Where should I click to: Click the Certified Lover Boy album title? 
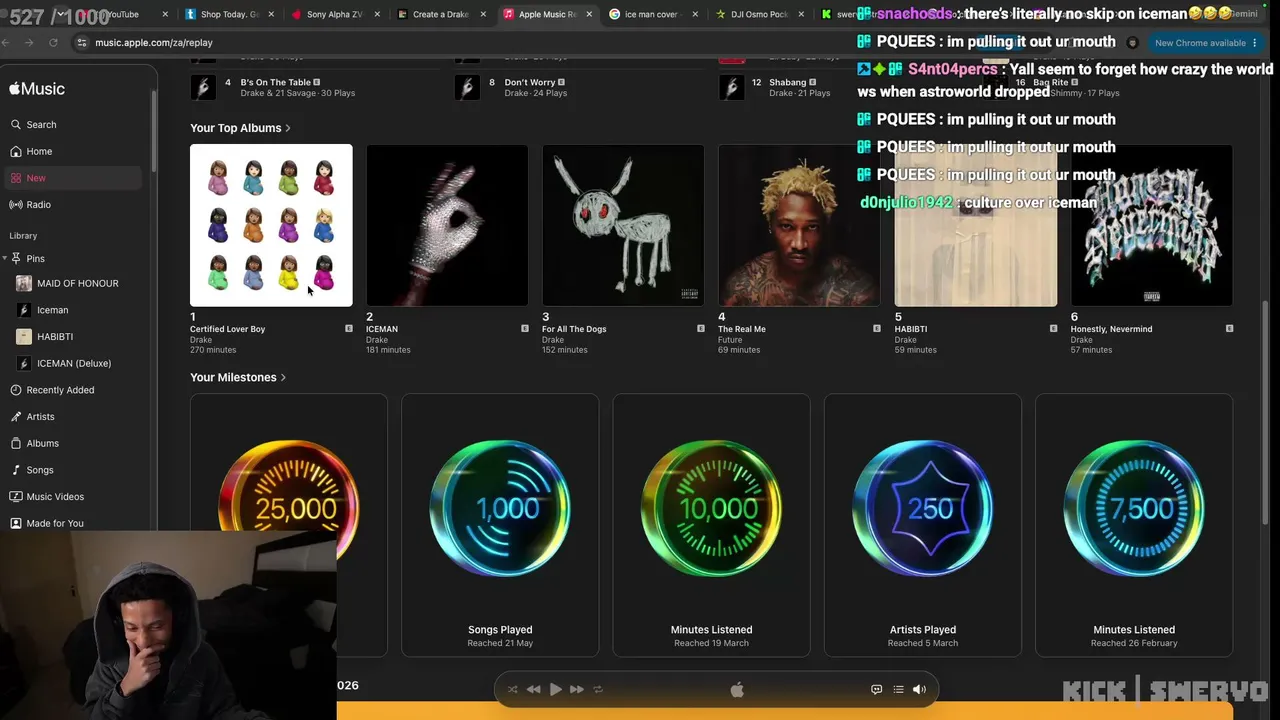tap(227, 329)
